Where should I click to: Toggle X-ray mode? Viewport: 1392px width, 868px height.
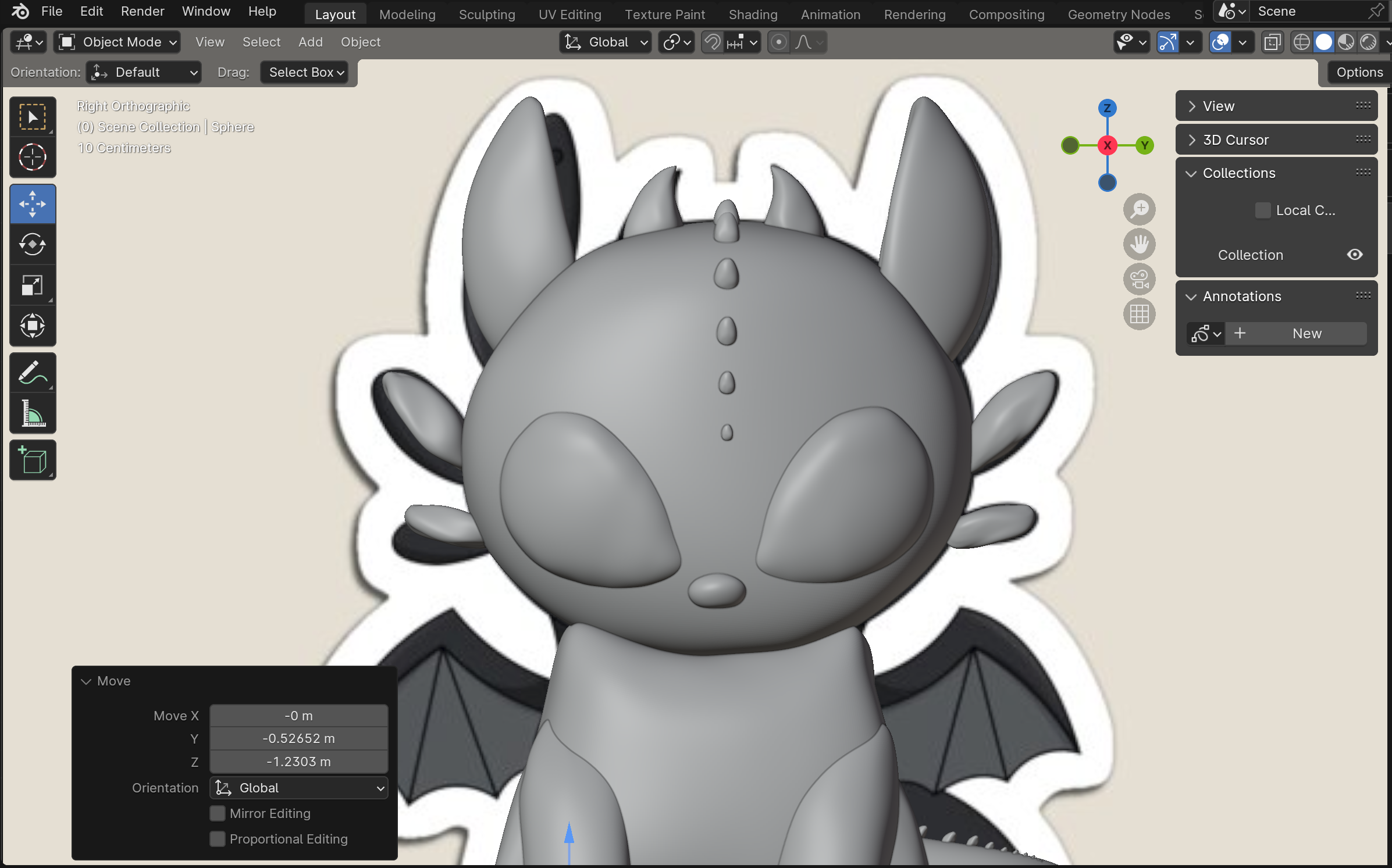click(x=1272, y=42)
